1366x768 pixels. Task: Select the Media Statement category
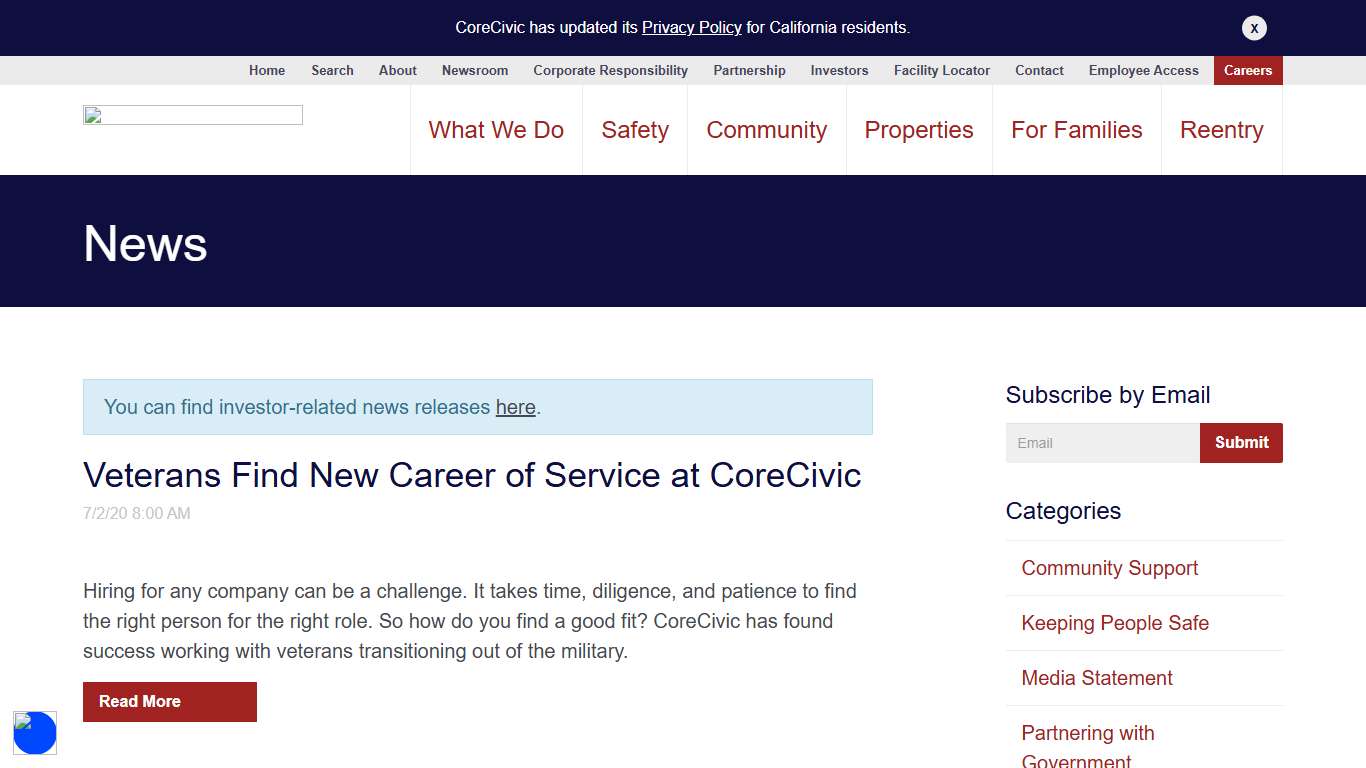click(x=1096, y=678)
